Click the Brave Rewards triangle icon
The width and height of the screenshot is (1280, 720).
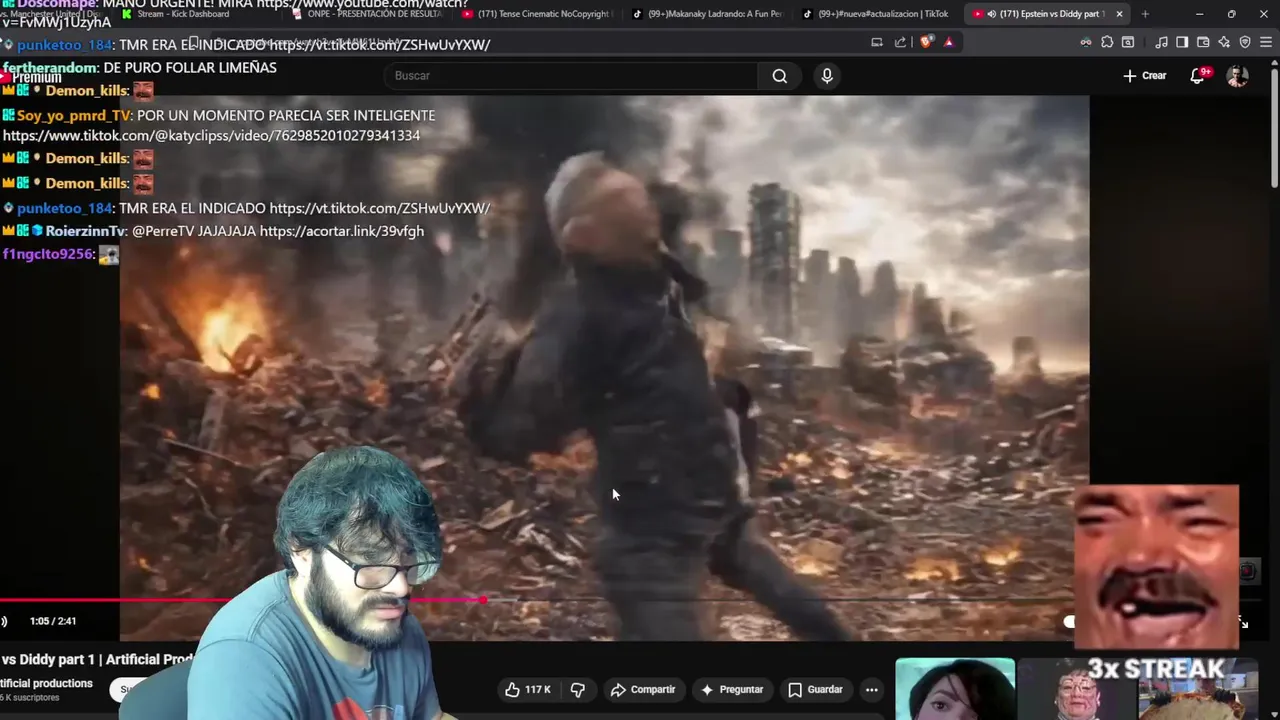[949, 42]
